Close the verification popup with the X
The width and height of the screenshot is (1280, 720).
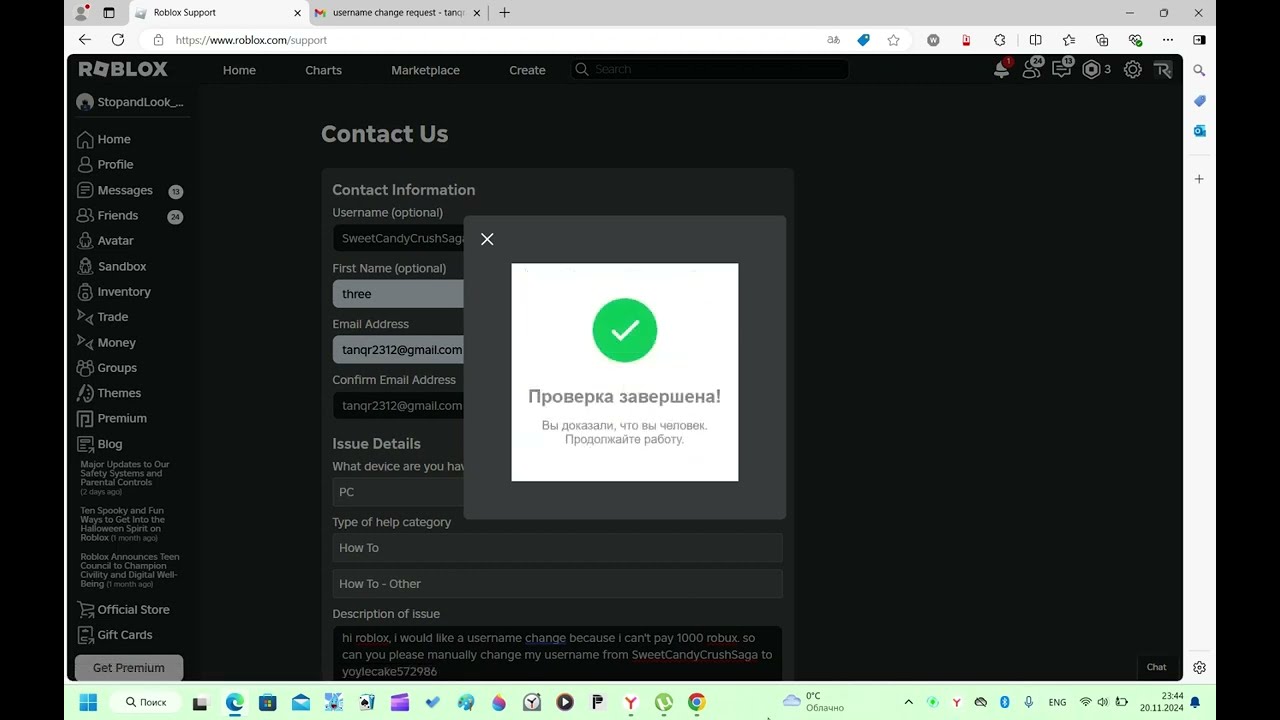[x=487, y=239]
